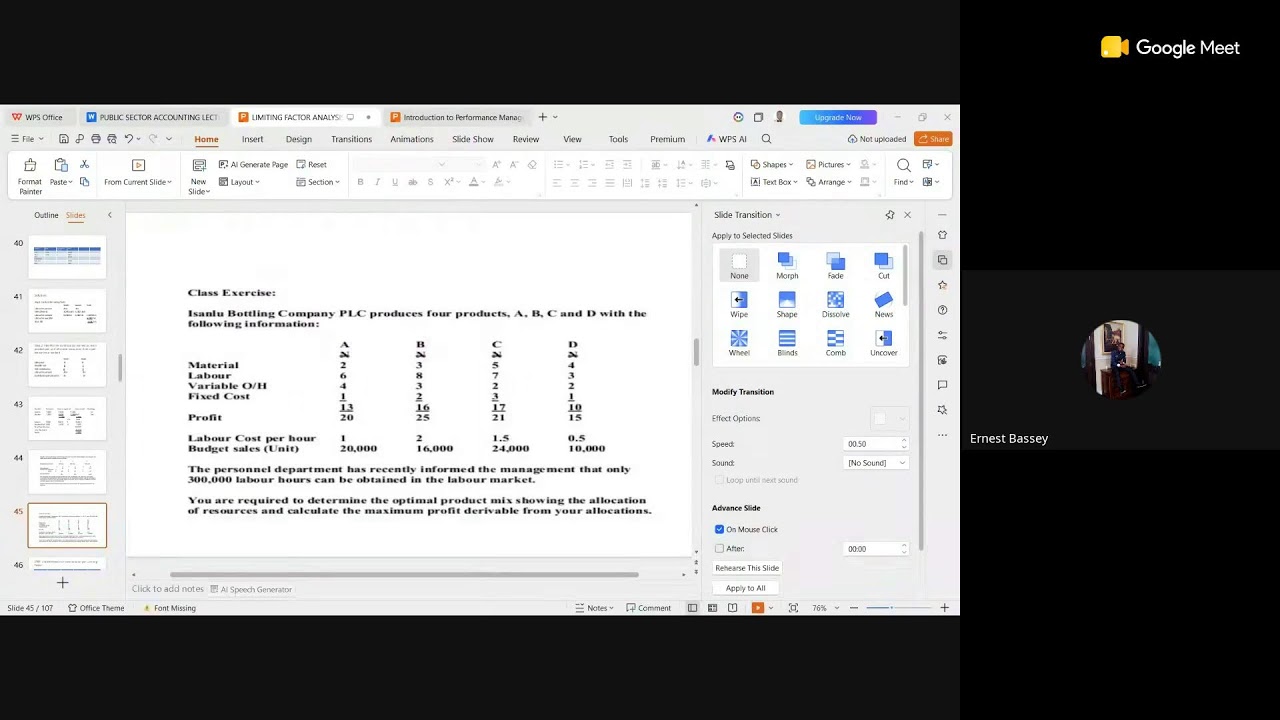The width and height of the screenshot is (1280, 720).
Task: Open the Sound dropdown
Action: (876, 463)
